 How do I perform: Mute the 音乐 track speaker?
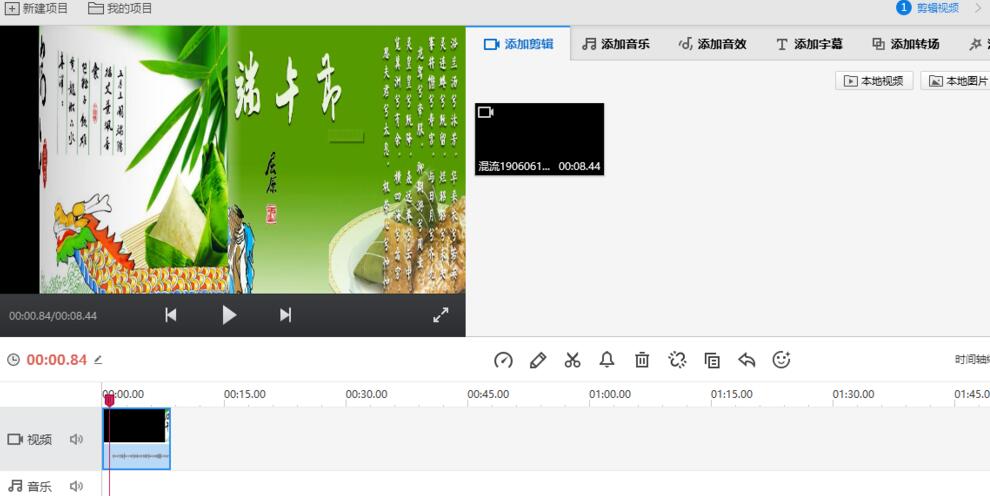pyautogui.click(x=76, y=486)
